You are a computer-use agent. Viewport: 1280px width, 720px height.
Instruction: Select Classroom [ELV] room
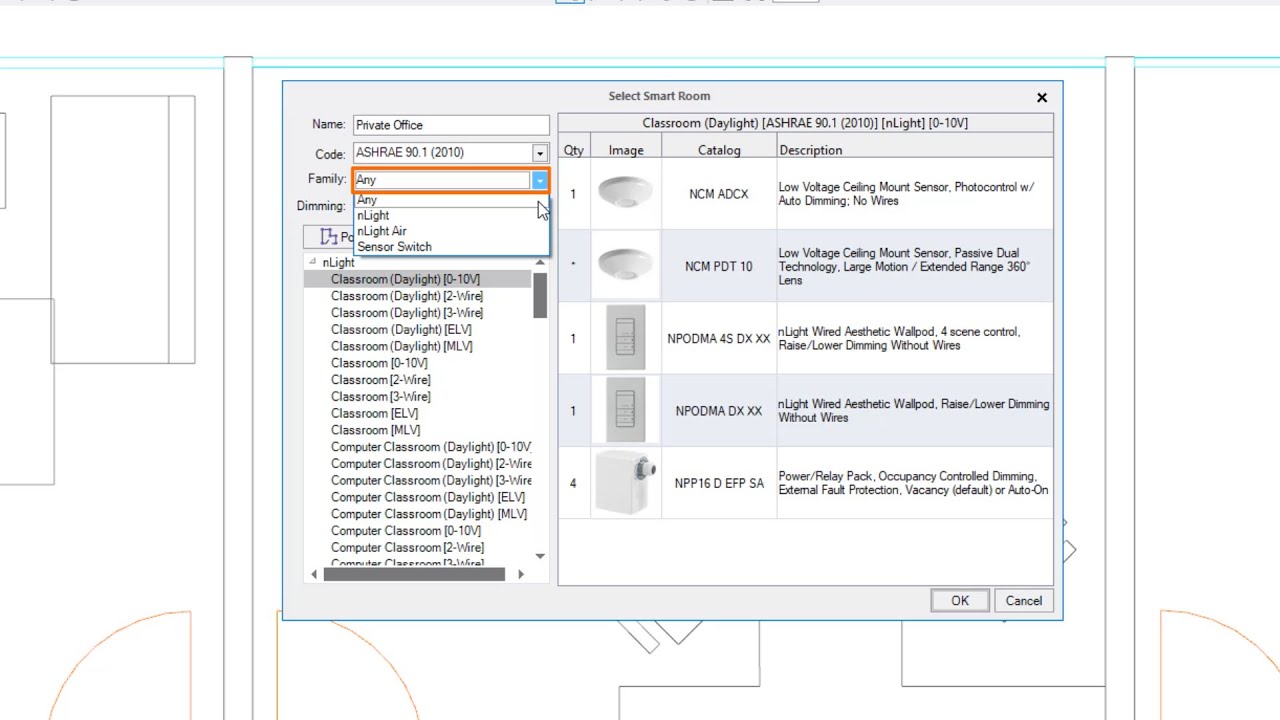pos(375,413)
